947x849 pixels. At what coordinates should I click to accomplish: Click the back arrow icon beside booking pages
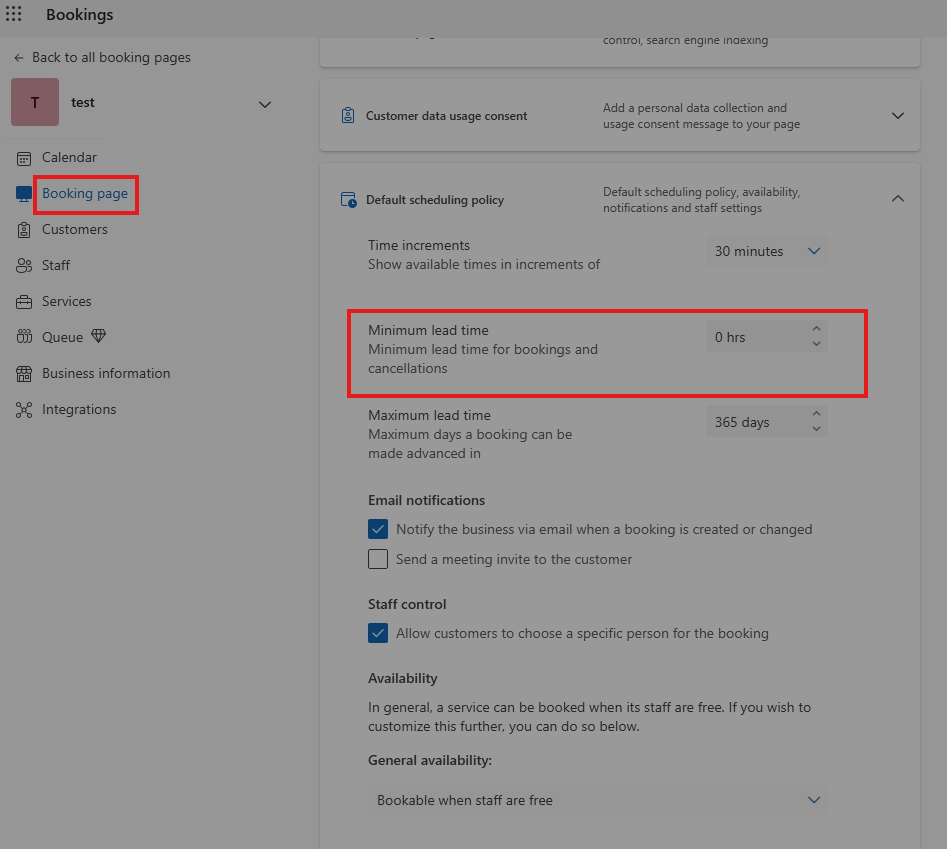tap(19, 58)
